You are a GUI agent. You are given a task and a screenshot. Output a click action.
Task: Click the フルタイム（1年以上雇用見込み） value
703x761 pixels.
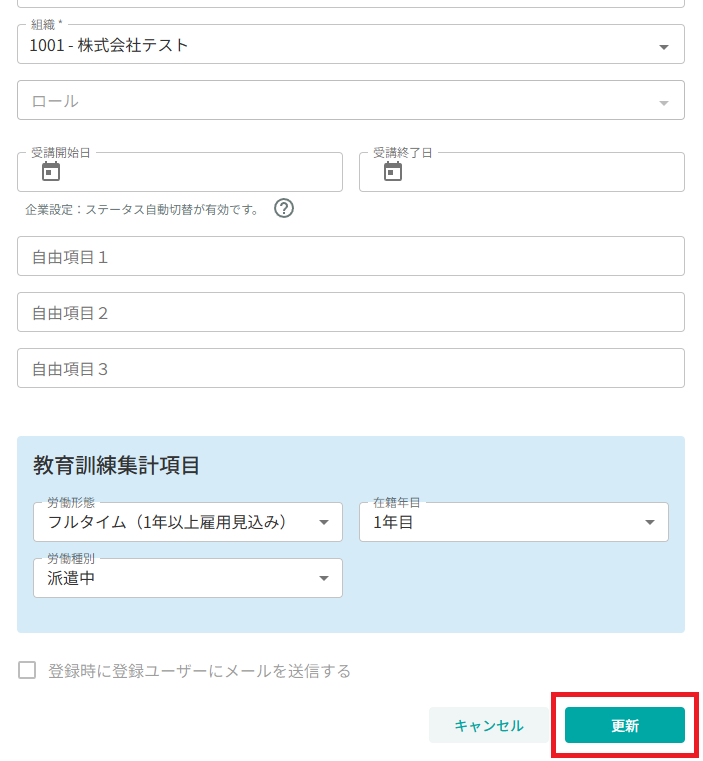(167, 522)
